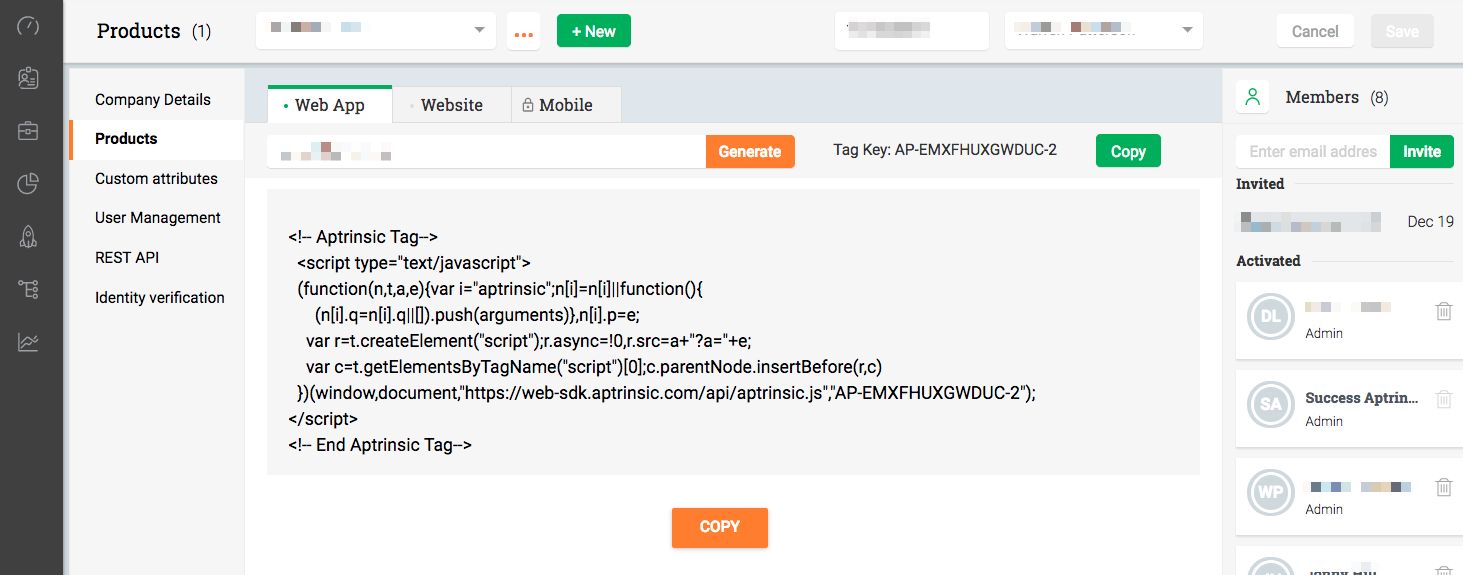Screen dimensions: 1463x575
Task: Click the Dec 19 invited date
Action: click(x=1430, y=221)
